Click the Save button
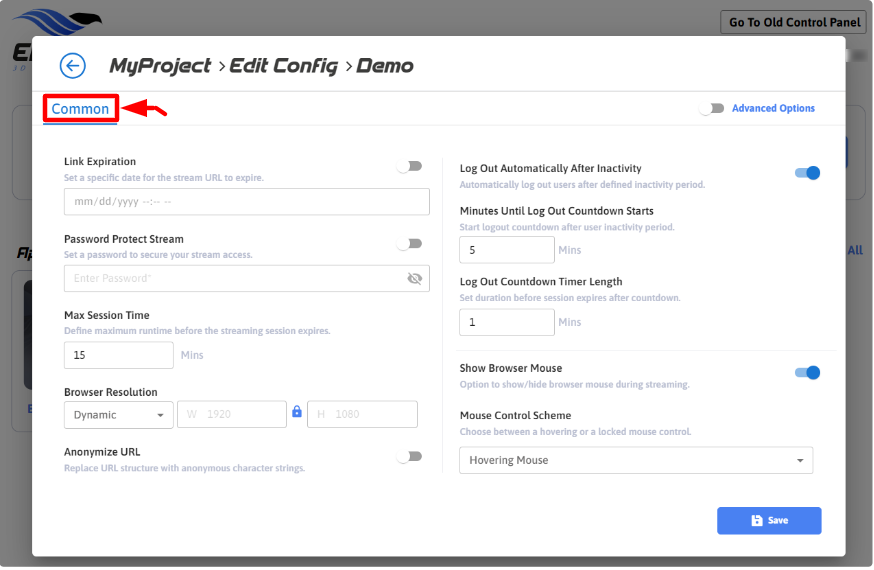This screenshot has height=570, width=874. [769, 521]
